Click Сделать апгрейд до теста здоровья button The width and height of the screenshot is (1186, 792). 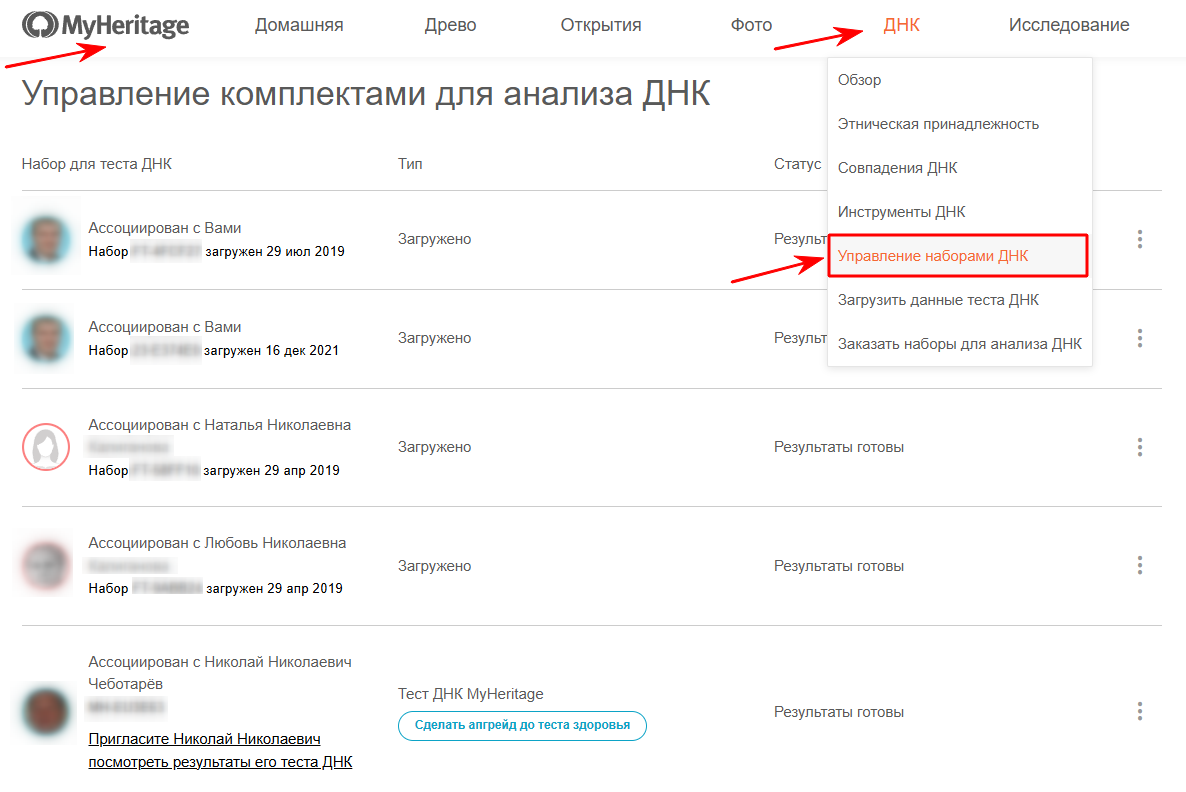coord(522,725)
